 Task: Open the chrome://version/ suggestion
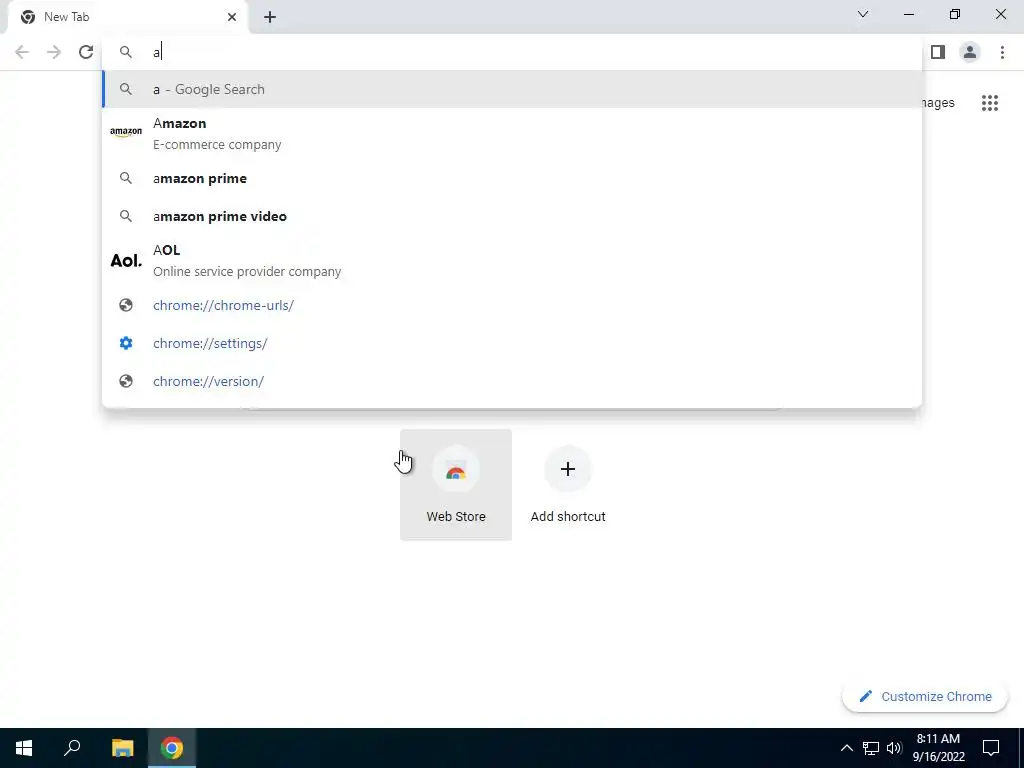[512, 381]
